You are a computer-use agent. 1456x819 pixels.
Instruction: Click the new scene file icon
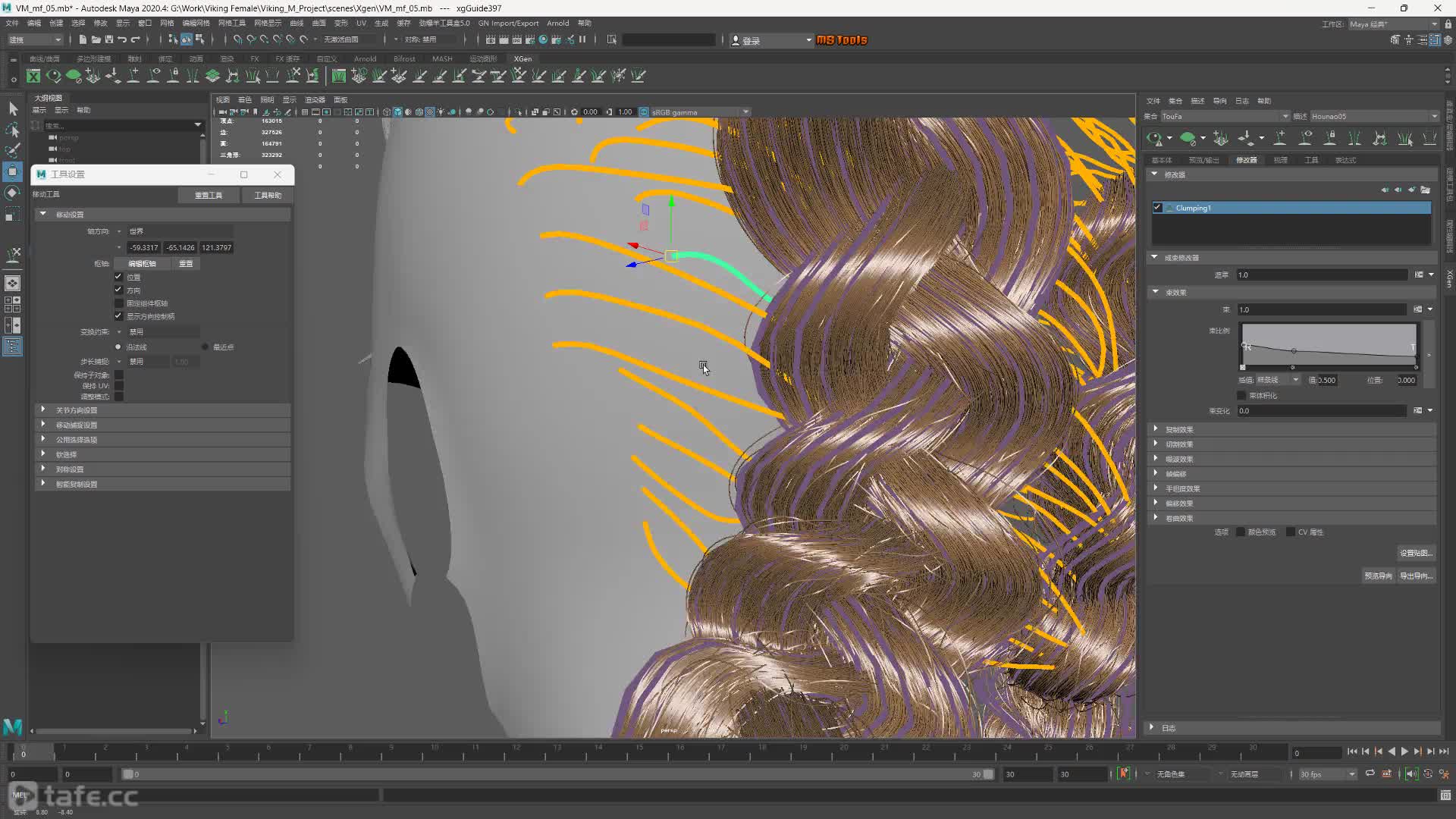[83, 39]
